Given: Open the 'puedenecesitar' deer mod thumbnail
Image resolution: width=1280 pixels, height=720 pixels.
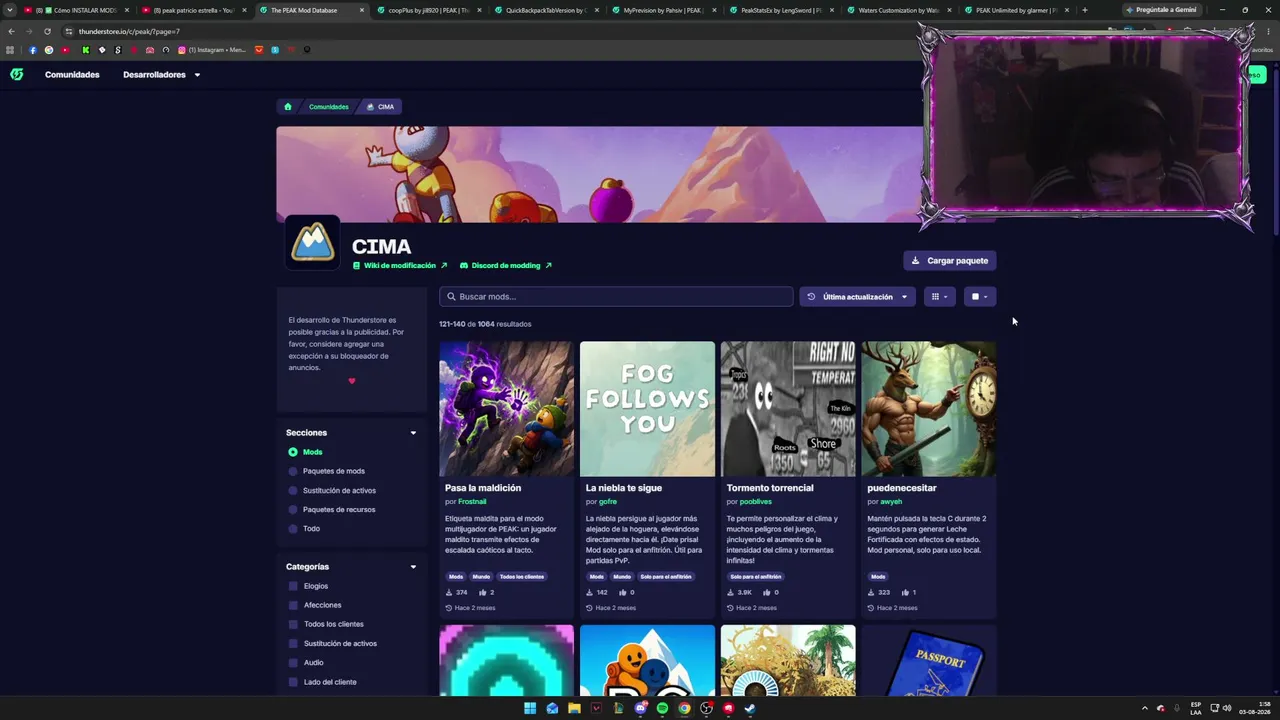Looking at the screenshot, I should click(x=929, y=409).
